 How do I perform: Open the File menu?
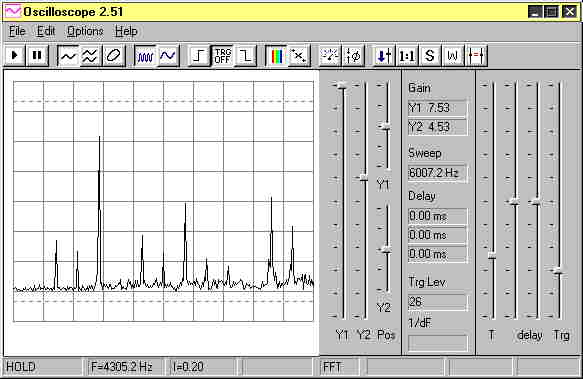point(17,31)
